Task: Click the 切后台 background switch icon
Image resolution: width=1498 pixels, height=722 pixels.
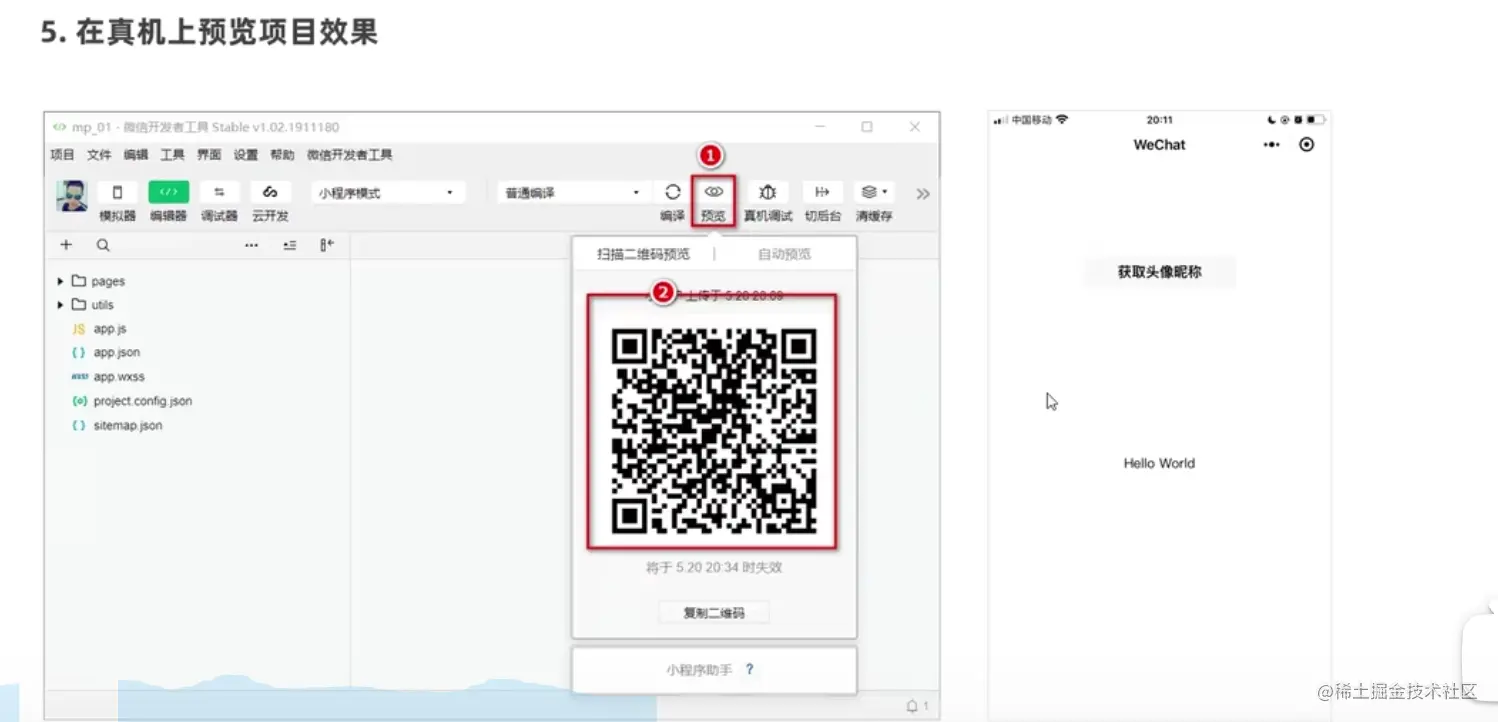Action: click(x=822, y=192)
